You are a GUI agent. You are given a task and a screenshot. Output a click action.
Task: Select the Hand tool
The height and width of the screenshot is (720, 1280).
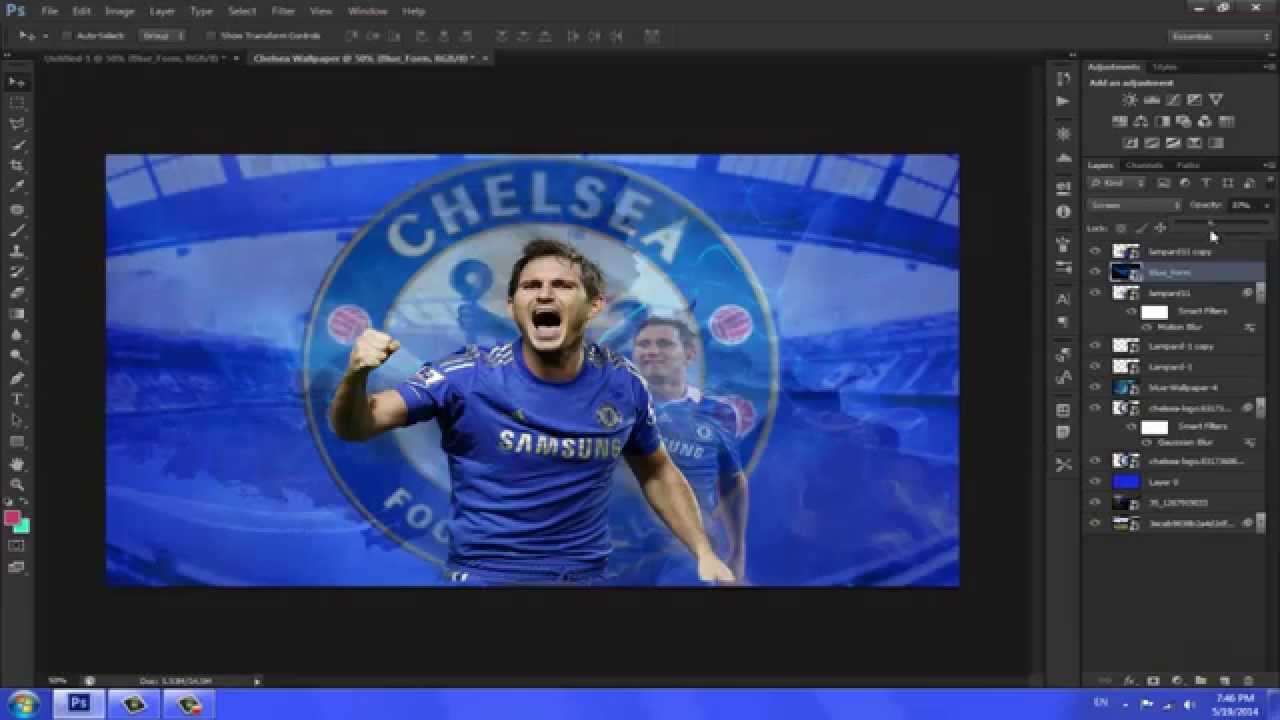[17, 463]
